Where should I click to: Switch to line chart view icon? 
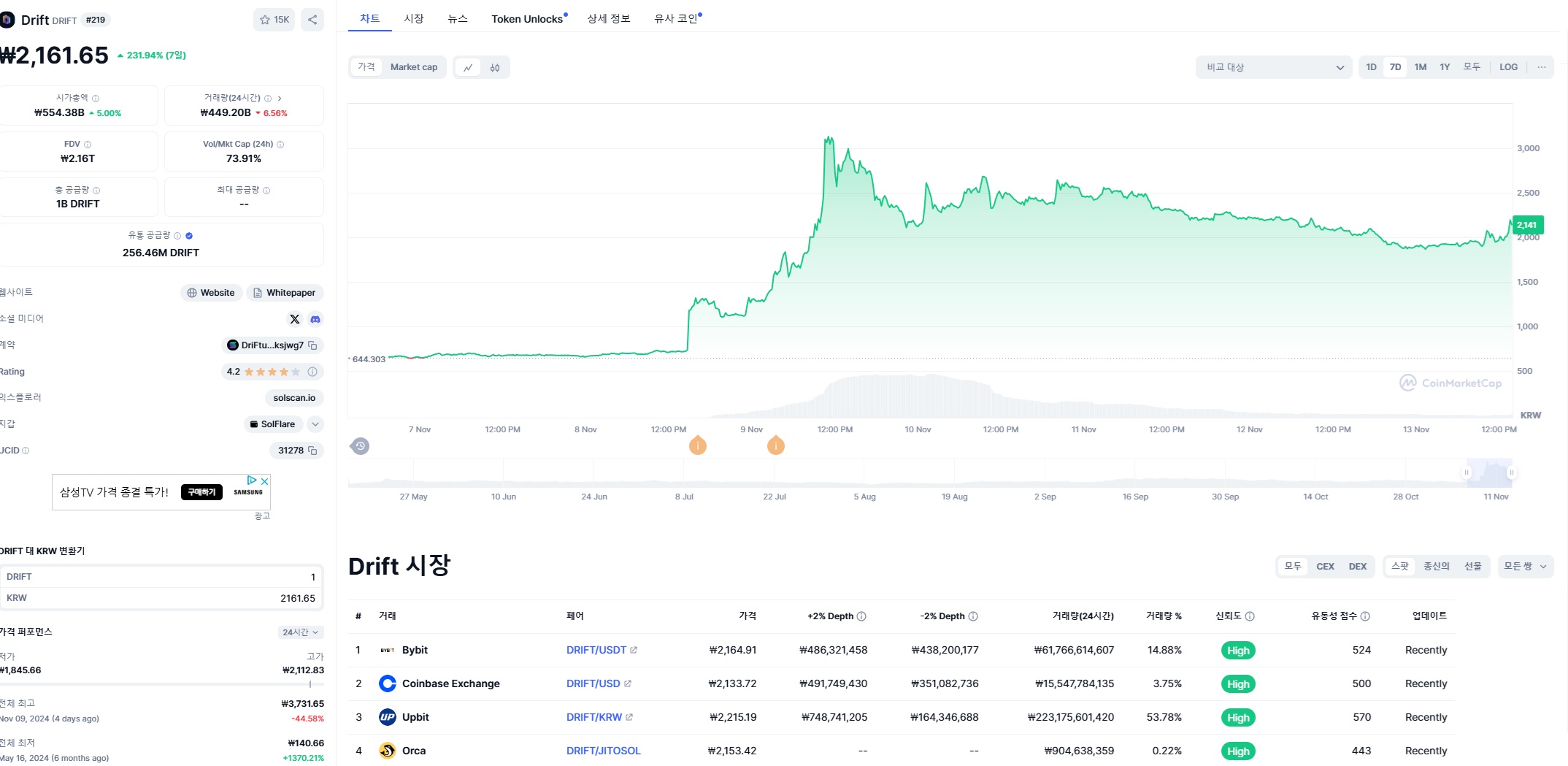click(x=468, y=67)
